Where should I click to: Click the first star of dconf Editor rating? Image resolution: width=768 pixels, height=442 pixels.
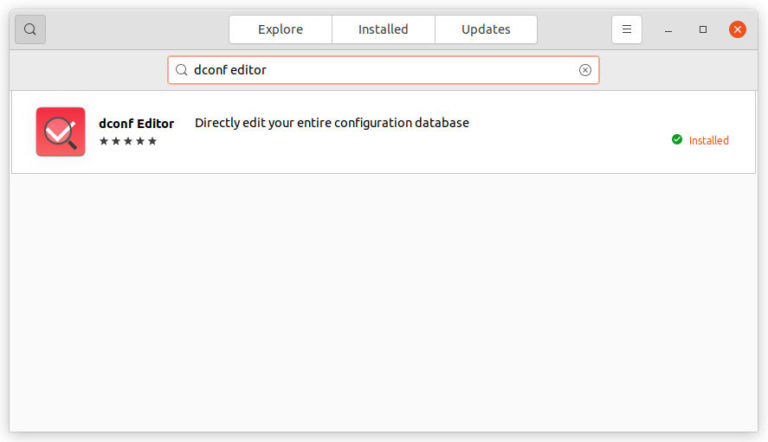tap(104, 141)
